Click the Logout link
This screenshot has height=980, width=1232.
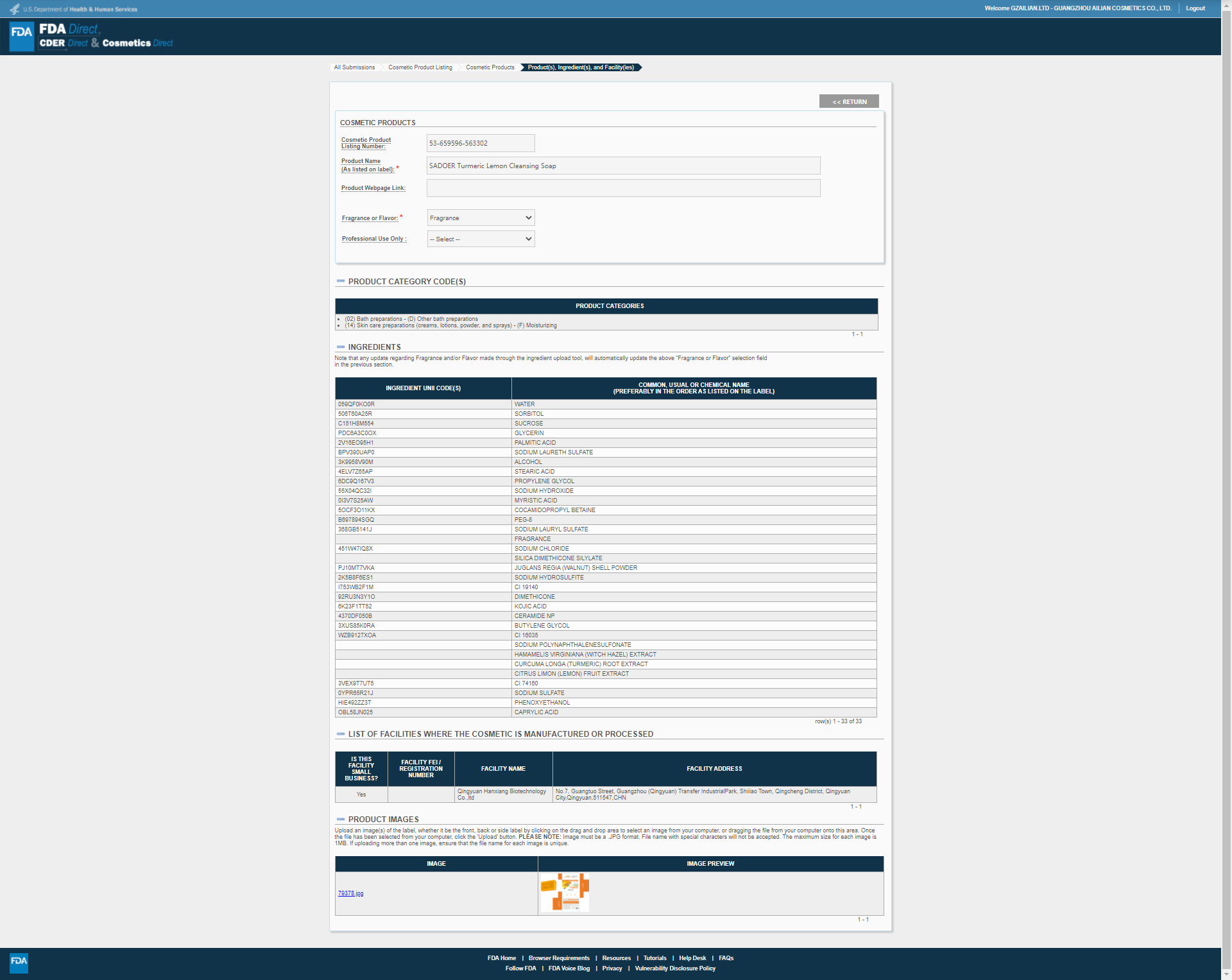1195,8
